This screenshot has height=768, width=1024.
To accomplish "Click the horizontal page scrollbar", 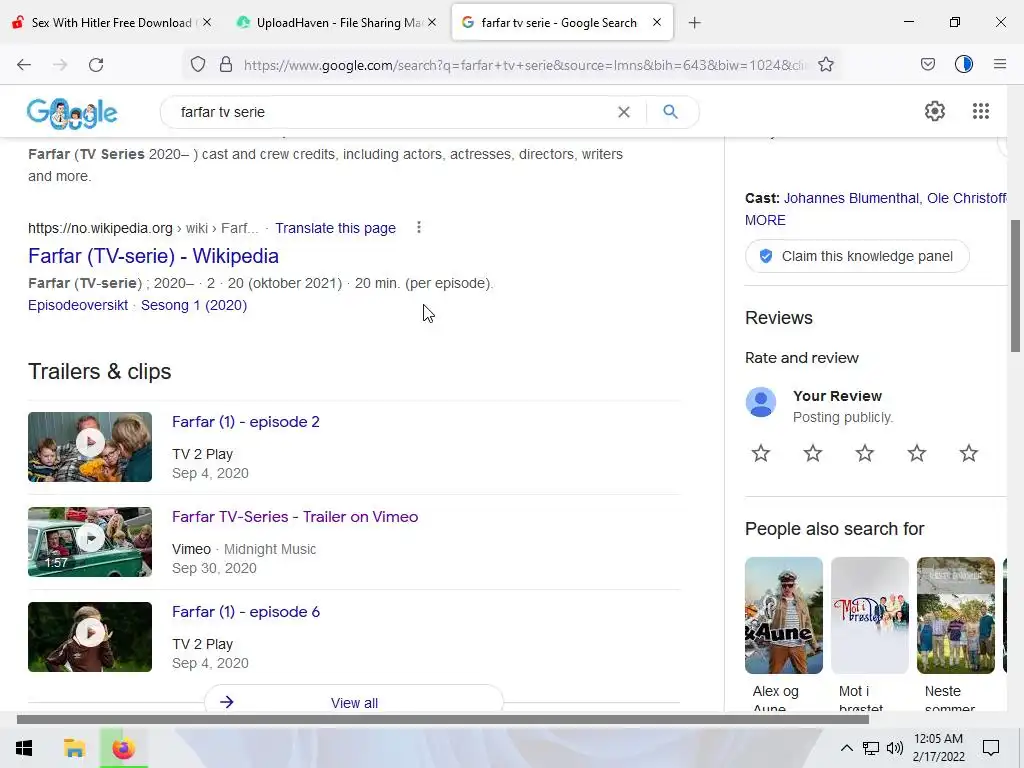I will [443, 719].
